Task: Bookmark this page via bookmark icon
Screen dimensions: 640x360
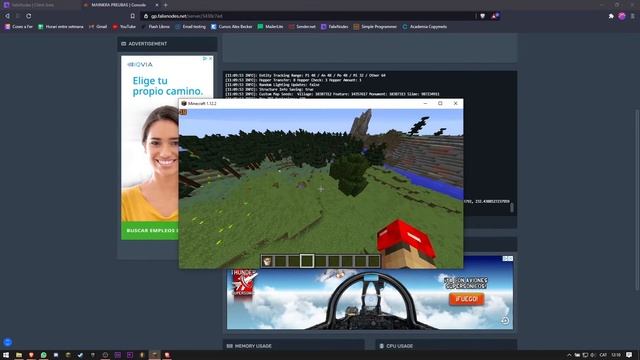Action: [133, 16]
